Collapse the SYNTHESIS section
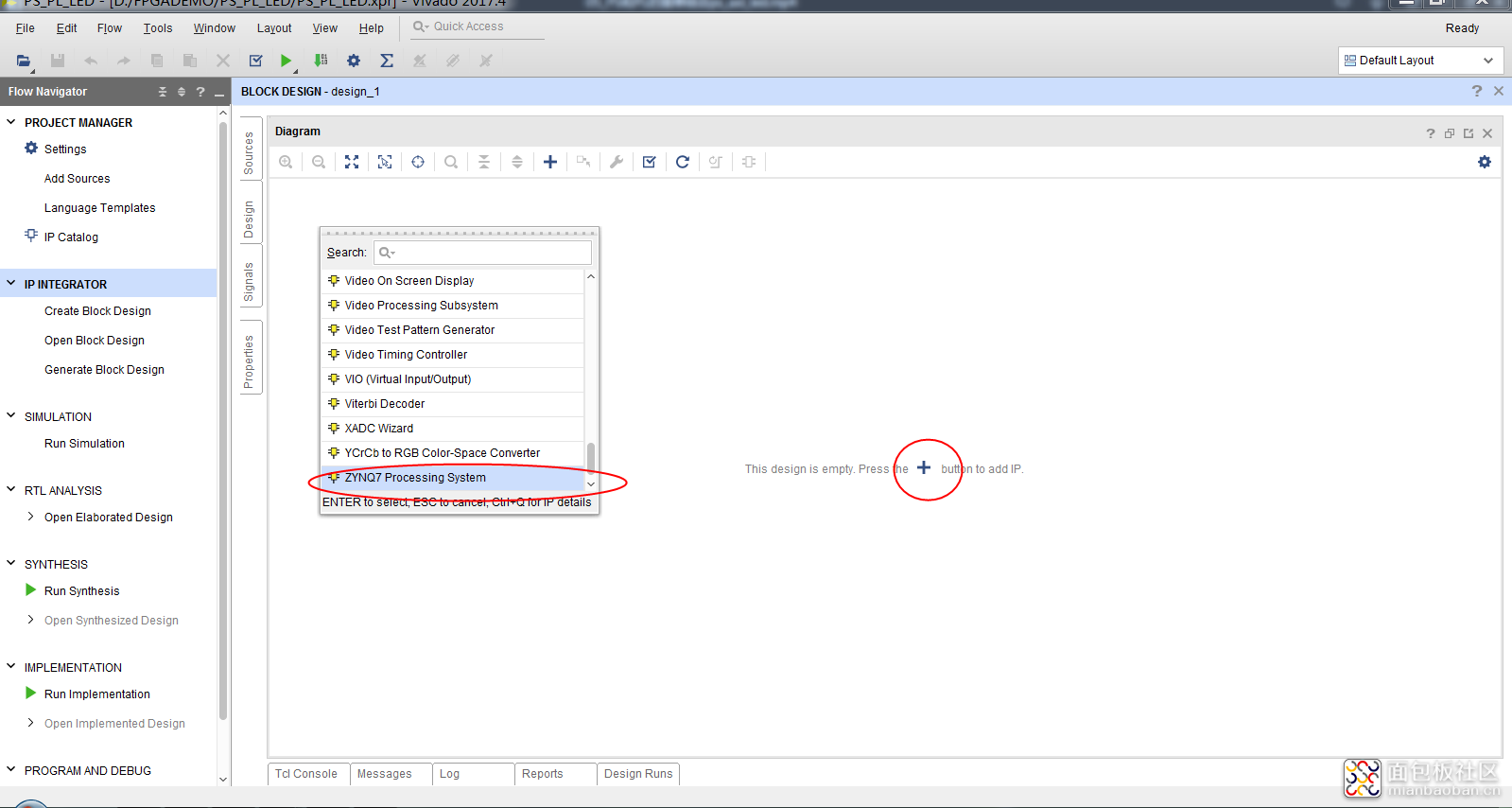Image resolution: width=1512 pixels, height=808 pixels. click(11, 563)
